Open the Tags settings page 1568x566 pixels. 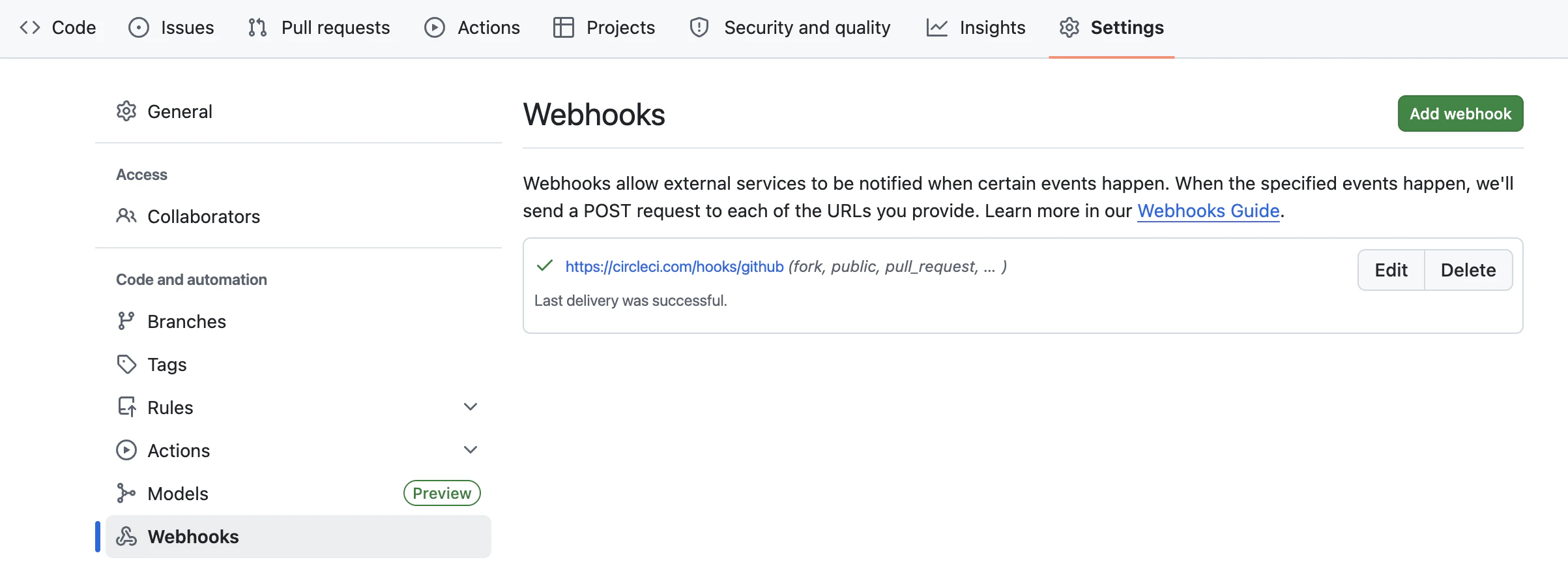pos(167,365)
